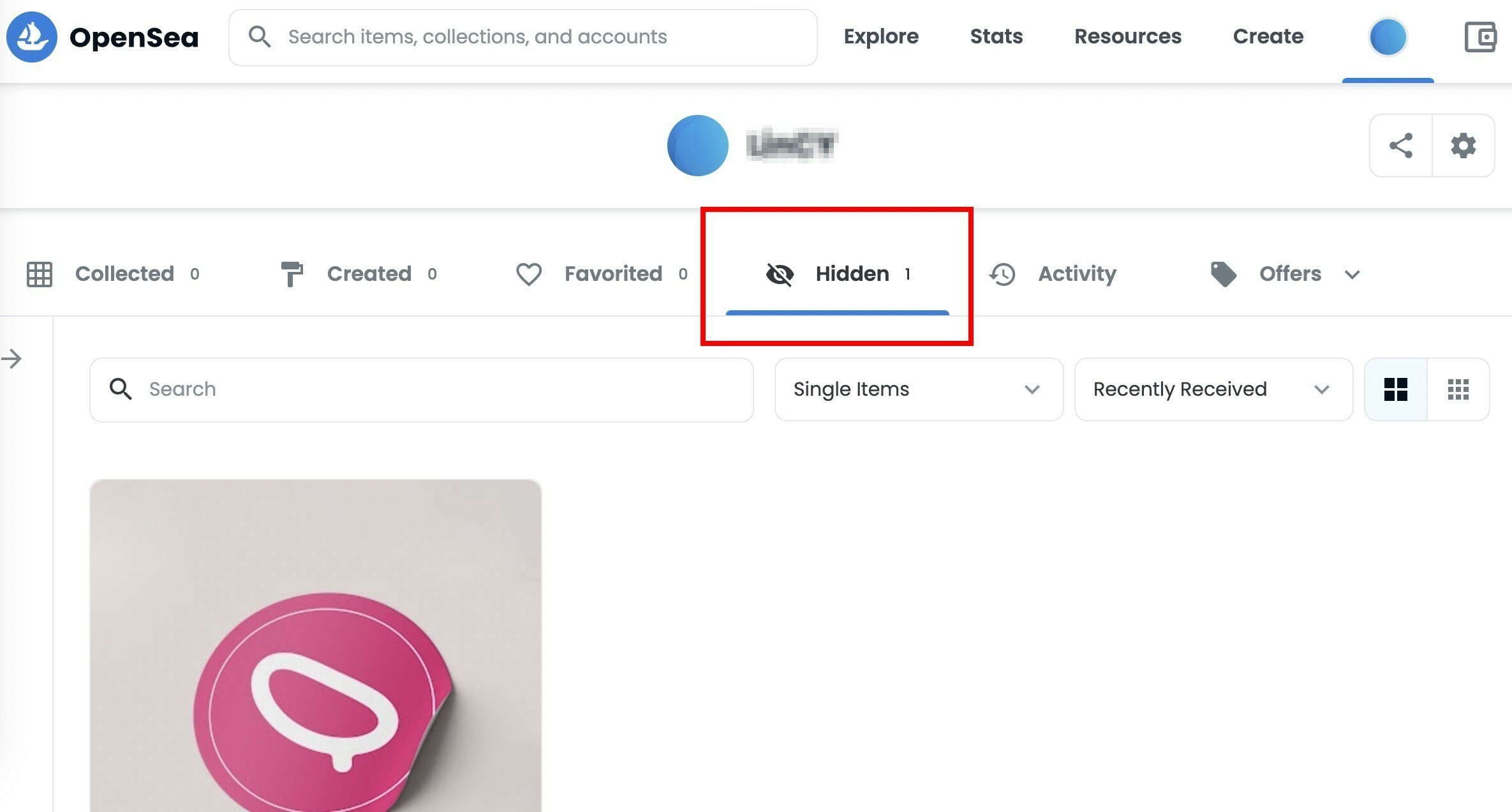Click the OpenSea sailboat logo
This screenshot has height=812, width=1512.
point(32,37)
